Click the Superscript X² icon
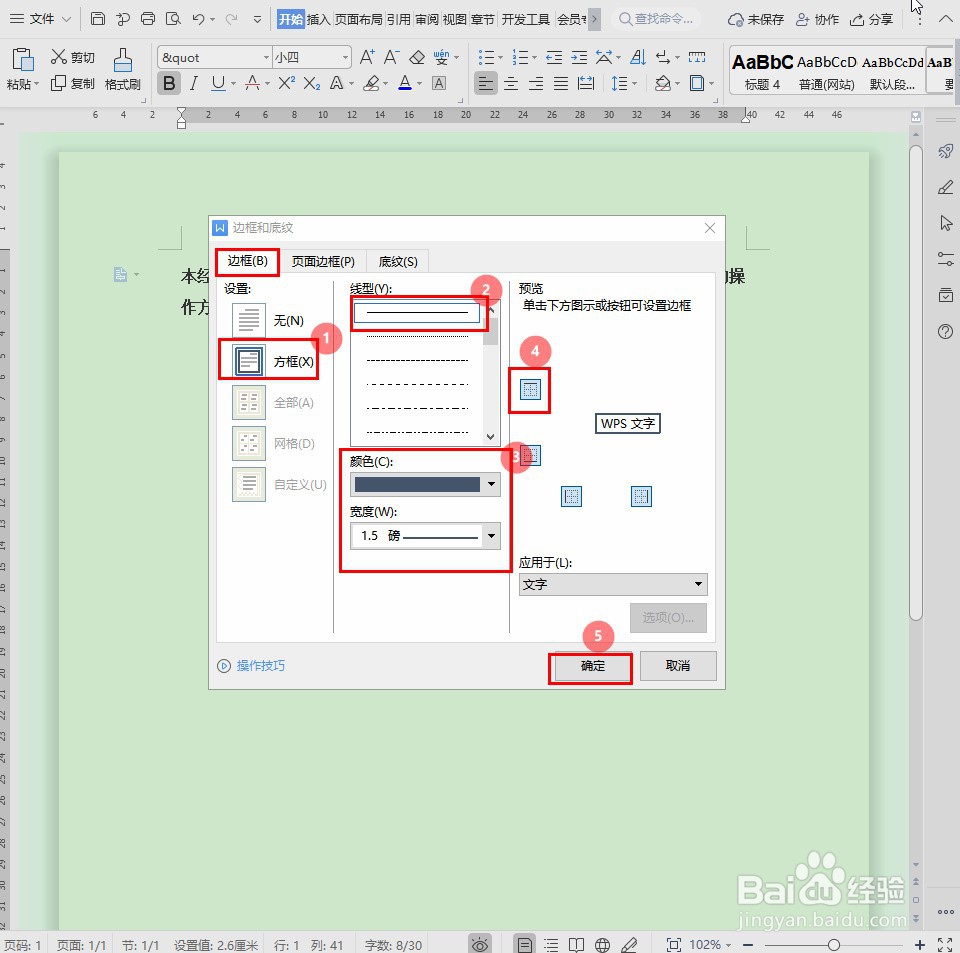960x953 pixels. click(x=287, y=83)
